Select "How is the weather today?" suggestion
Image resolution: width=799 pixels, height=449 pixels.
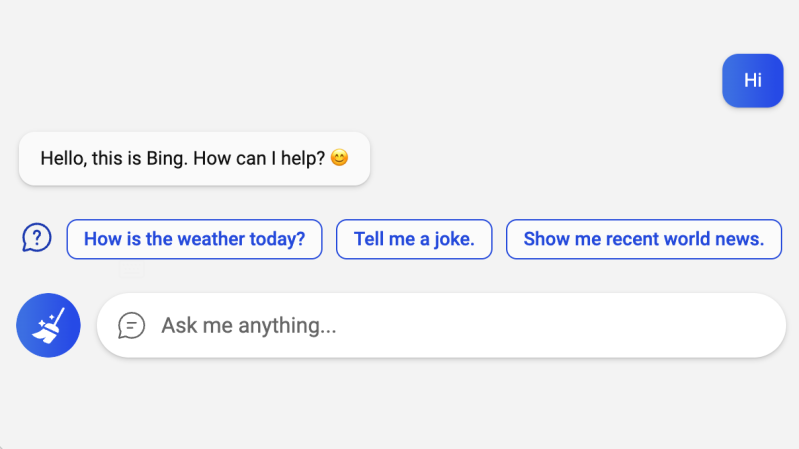tap(194, 239)
